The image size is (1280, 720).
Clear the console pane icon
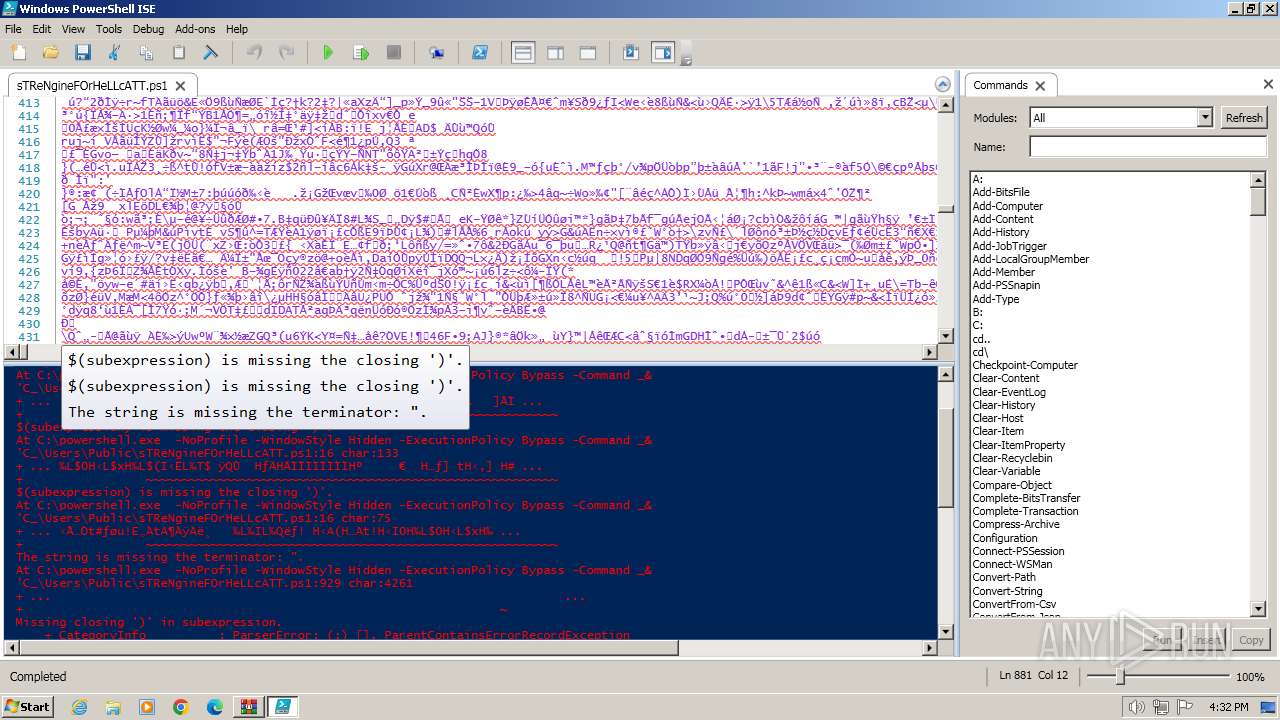click(x=211, y=52)
